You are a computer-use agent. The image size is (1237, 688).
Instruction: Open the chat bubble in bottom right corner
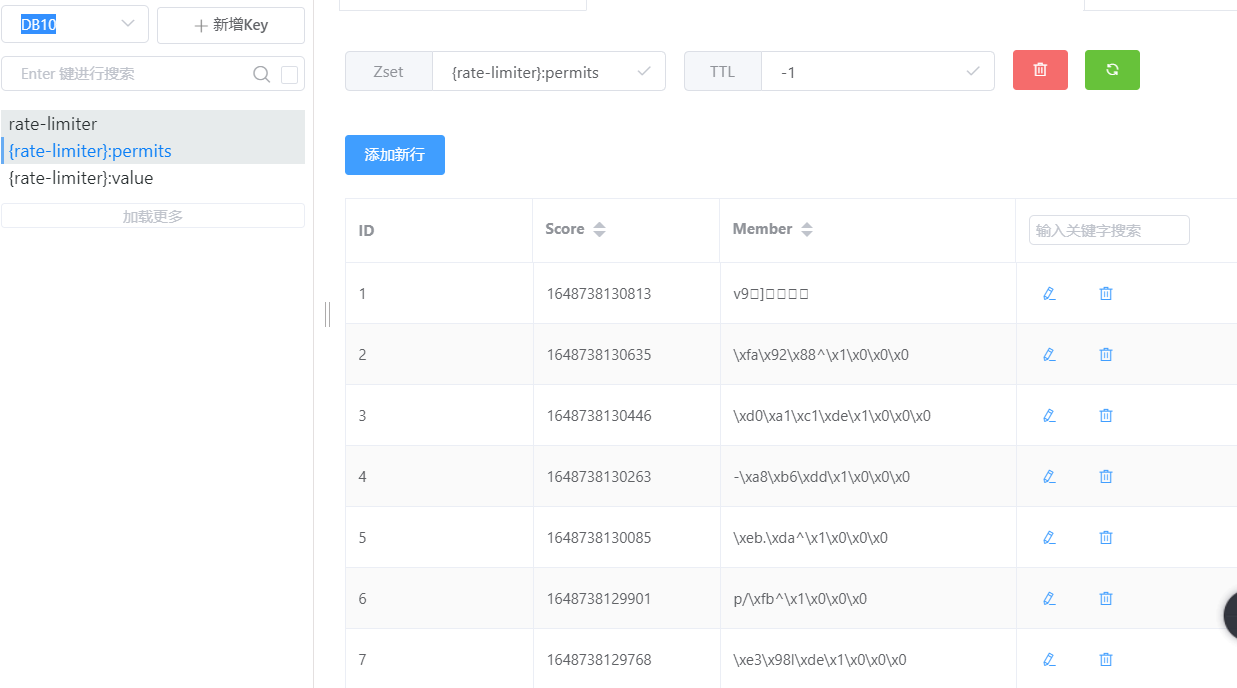1230,614
